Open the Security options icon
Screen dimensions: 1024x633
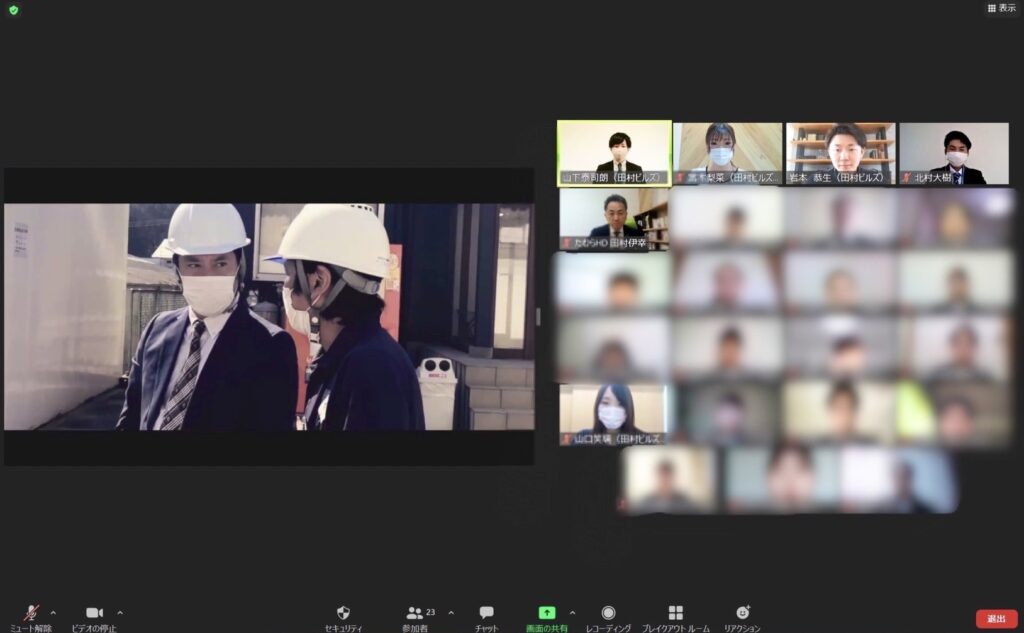(x=344, y=611)
